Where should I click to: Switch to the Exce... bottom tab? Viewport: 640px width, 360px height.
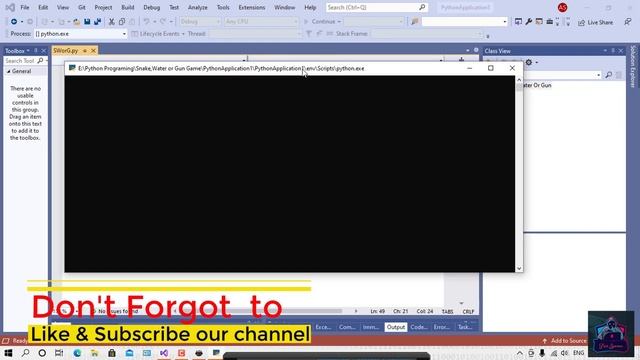pos(323,327)
